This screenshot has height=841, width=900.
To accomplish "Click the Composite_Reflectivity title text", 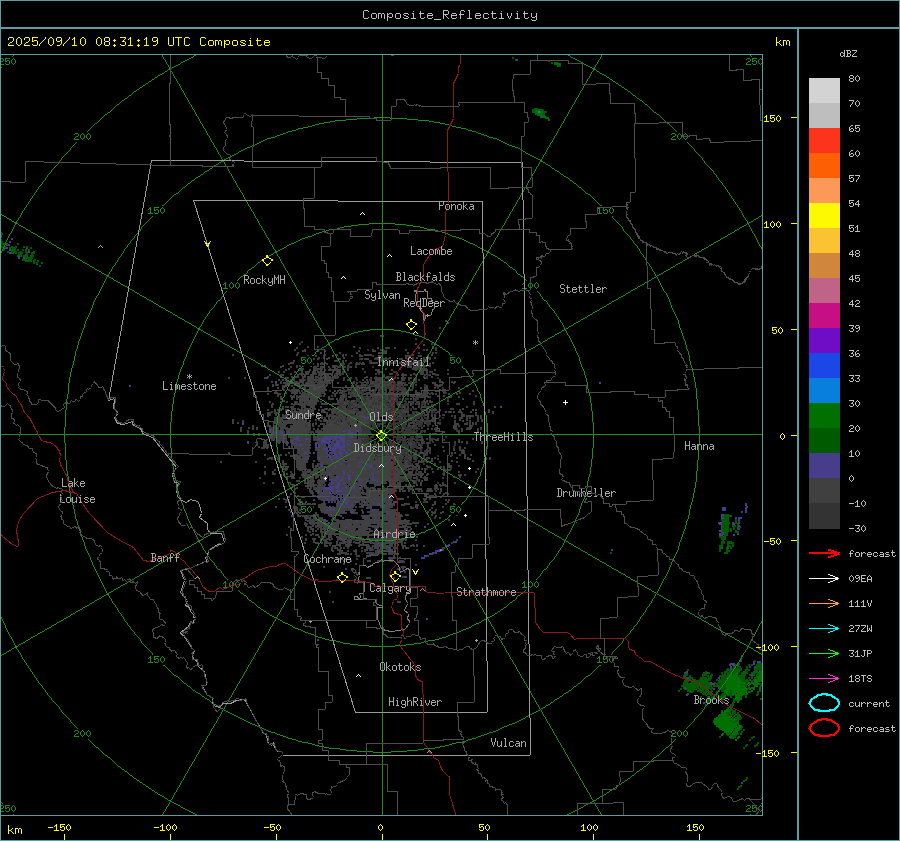I will (449, 15).
